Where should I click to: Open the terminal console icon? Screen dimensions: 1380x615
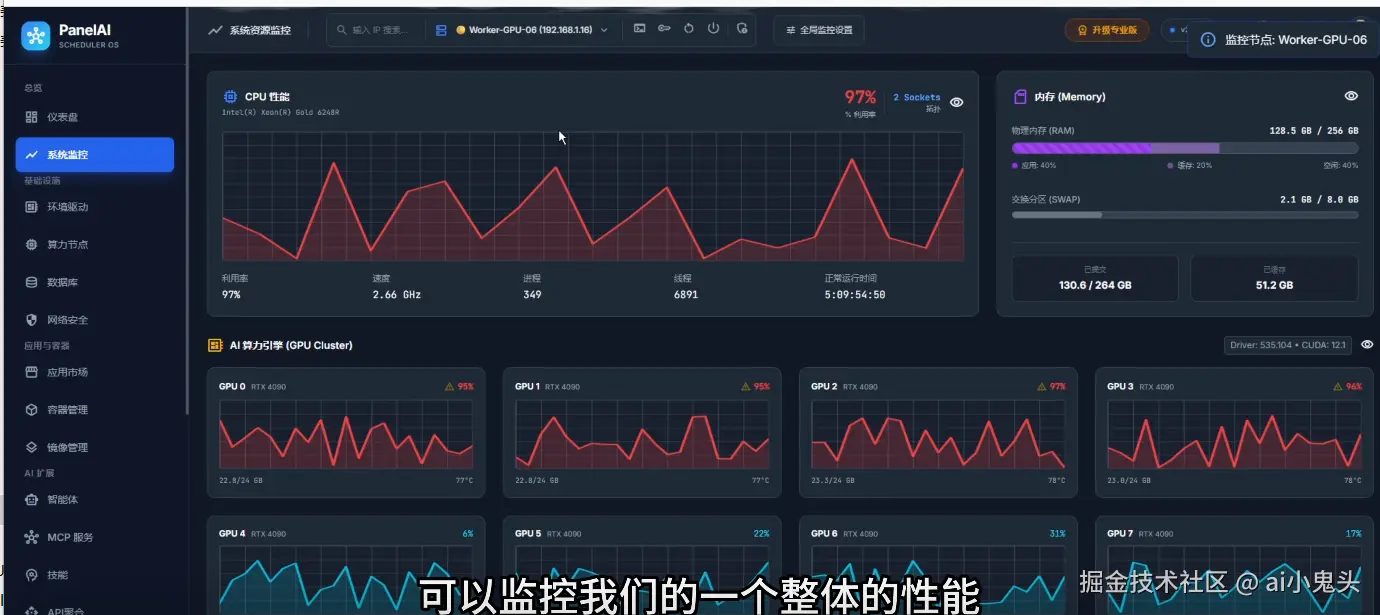(x=639, y=29)
